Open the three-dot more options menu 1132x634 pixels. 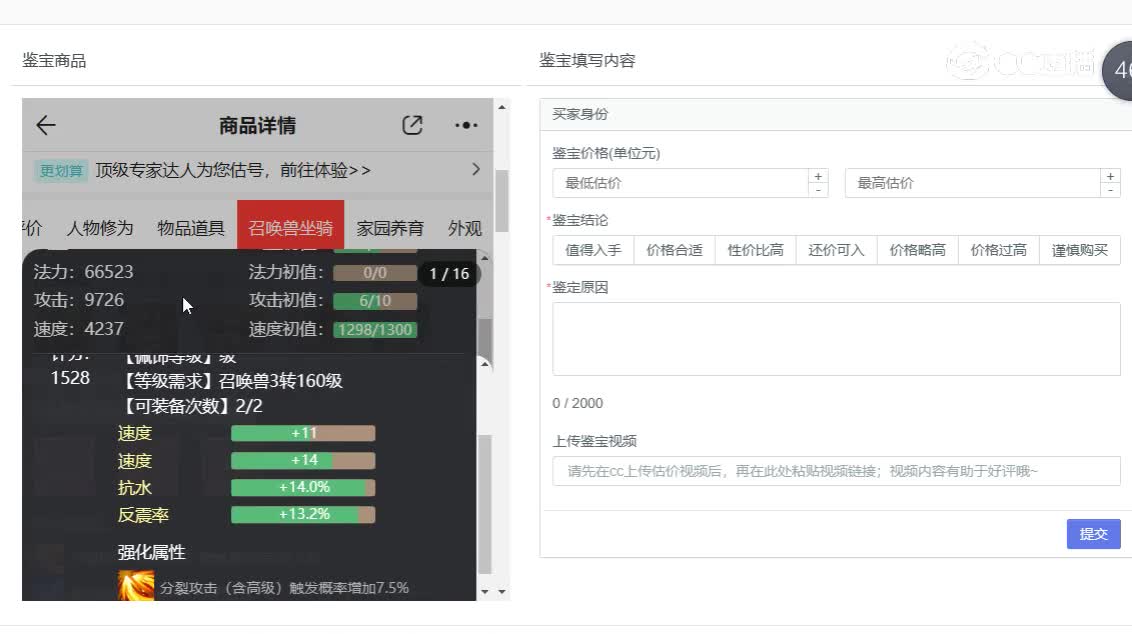tap(466, 126)
